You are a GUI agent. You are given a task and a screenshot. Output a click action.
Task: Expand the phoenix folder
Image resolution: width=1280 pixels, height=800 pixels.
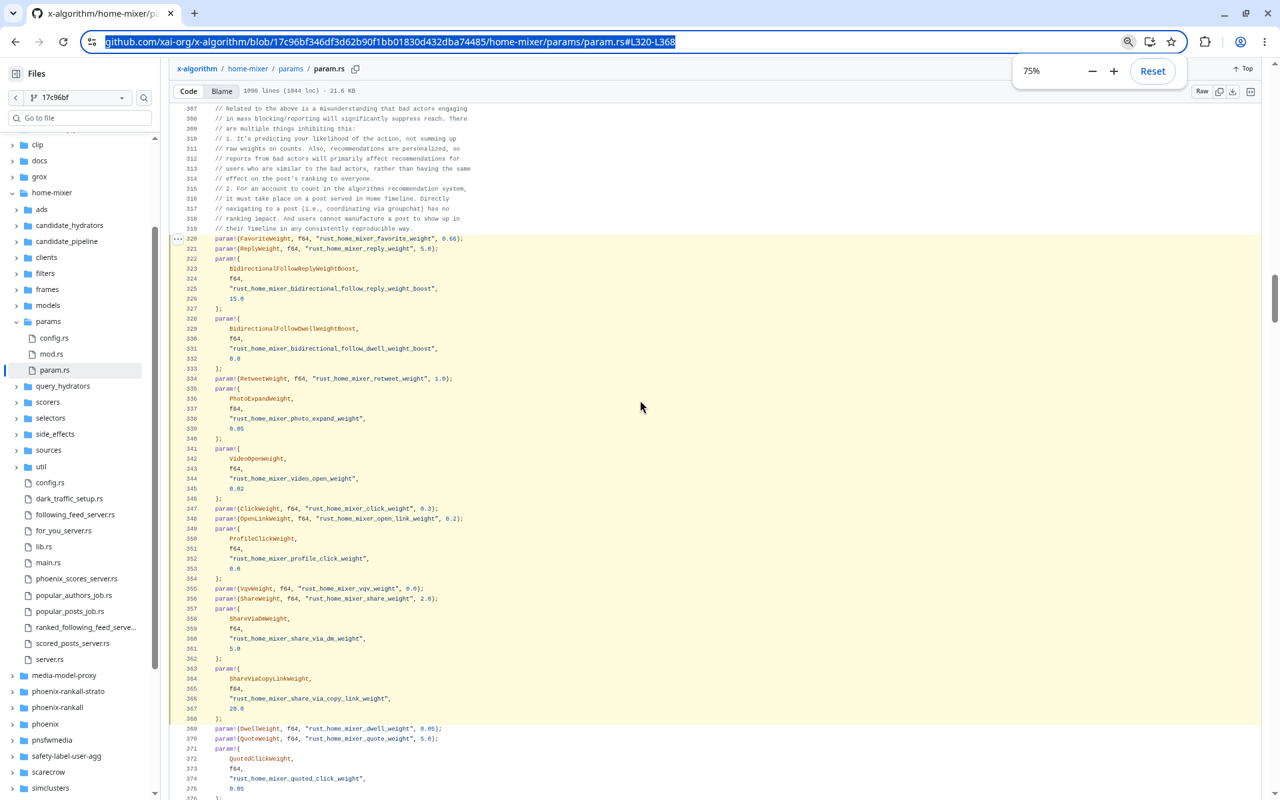(x=12, y=724)
